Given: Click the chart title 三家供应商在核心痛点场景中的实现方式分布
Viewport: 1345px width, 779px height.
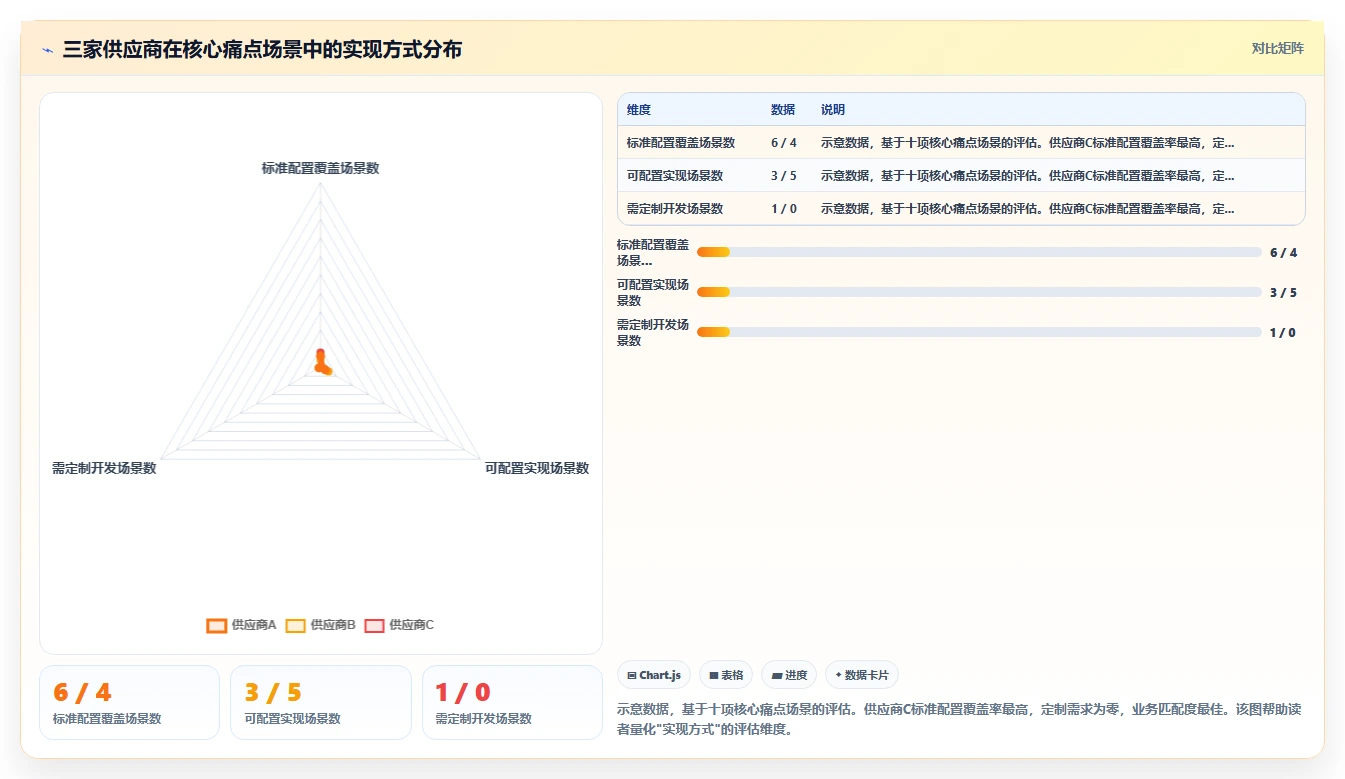Looking at the screenshot, I should pyautogui.click(x=262, y=49).
